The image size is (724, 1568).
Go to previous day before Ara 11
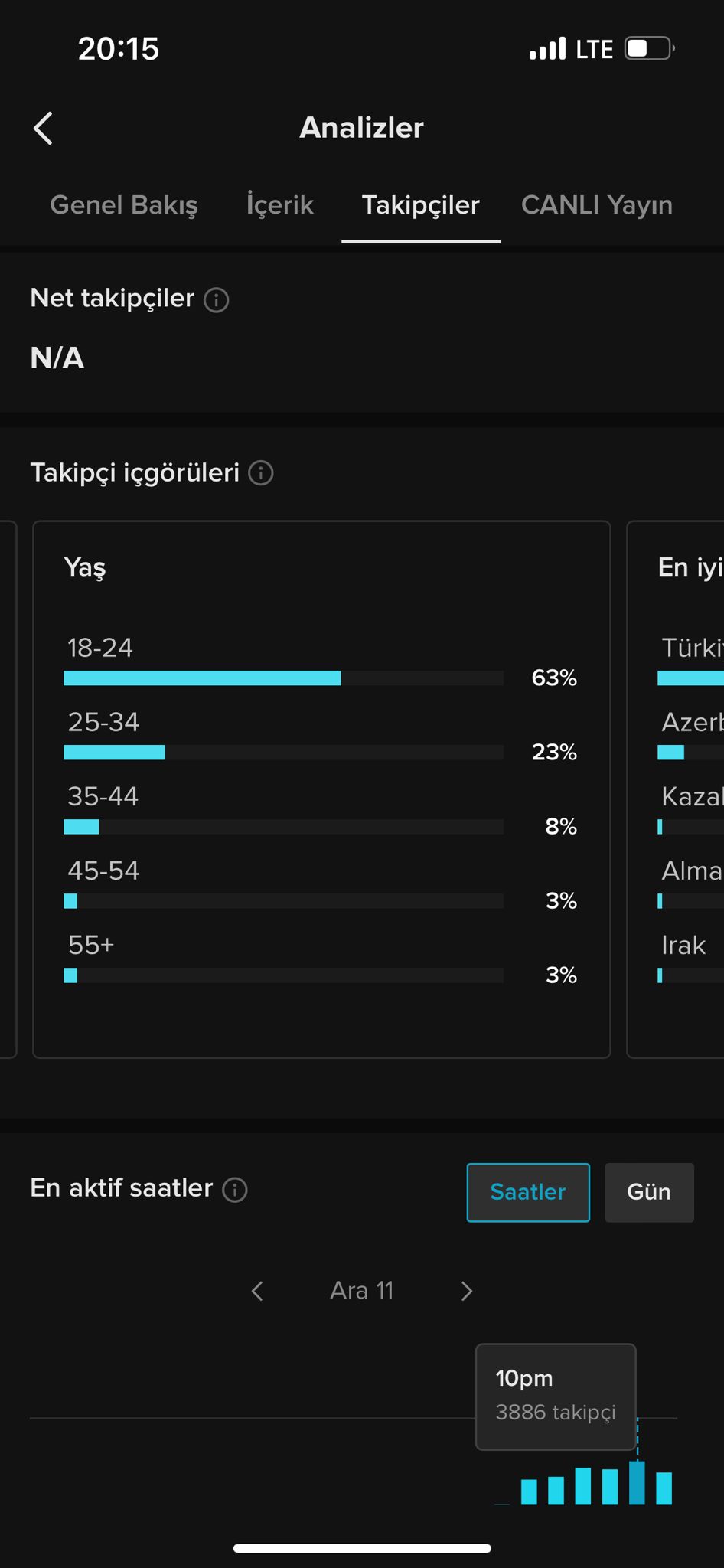tap(258, 1292)
